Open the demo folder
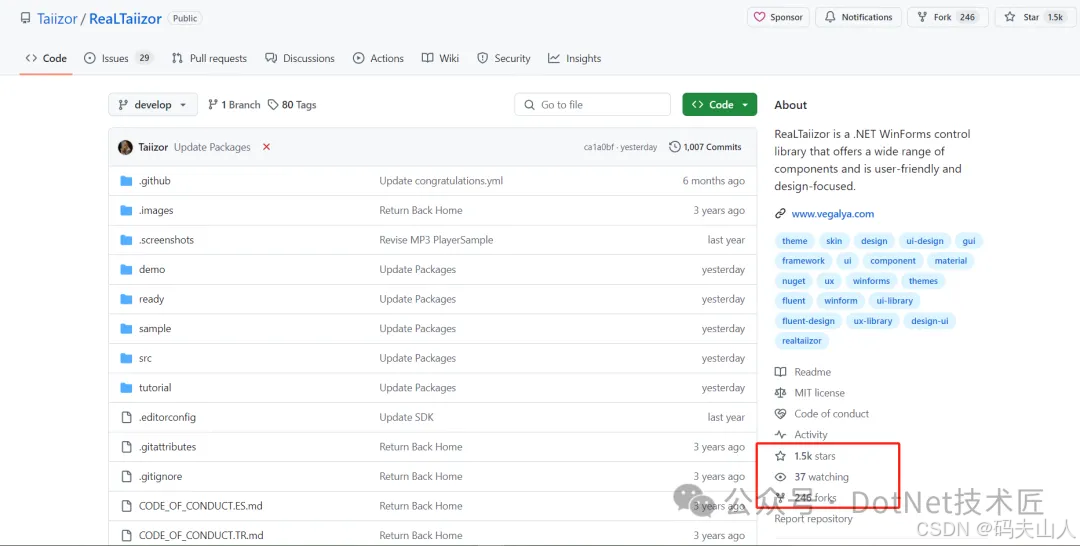The width and height of the screenshot is (1080, 546). click(x=152, y=270)
